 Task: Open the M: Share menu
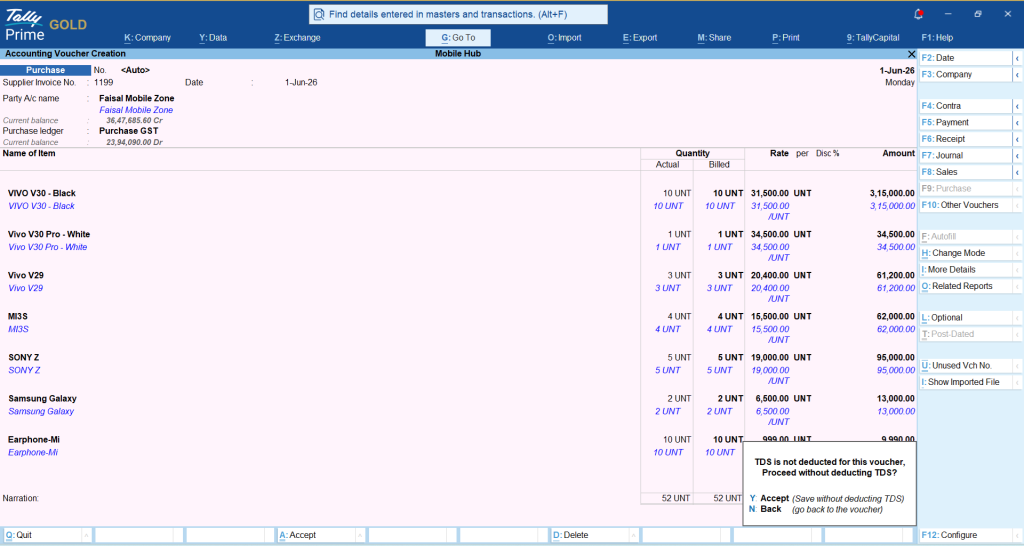(714, 38)
